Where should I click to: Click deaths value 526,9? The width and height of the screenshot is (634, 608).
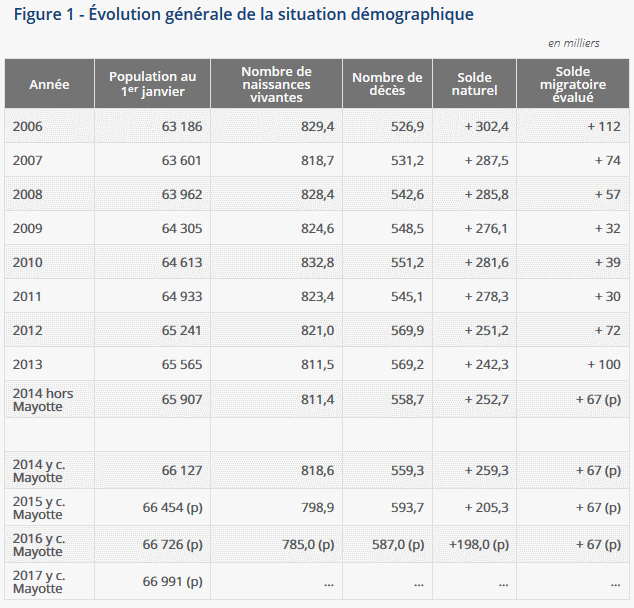[x=408, y=127]
